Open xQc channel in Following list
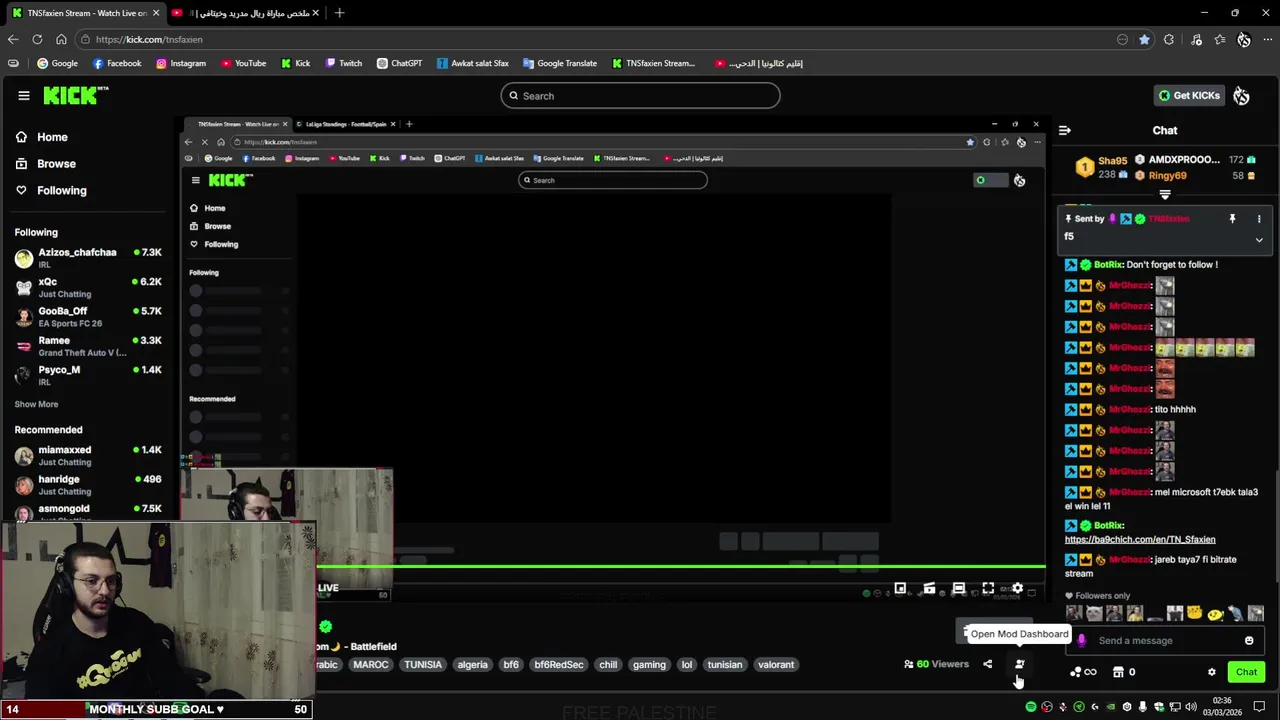This screenshot has width=1280, height=720. tap(88, 288)
